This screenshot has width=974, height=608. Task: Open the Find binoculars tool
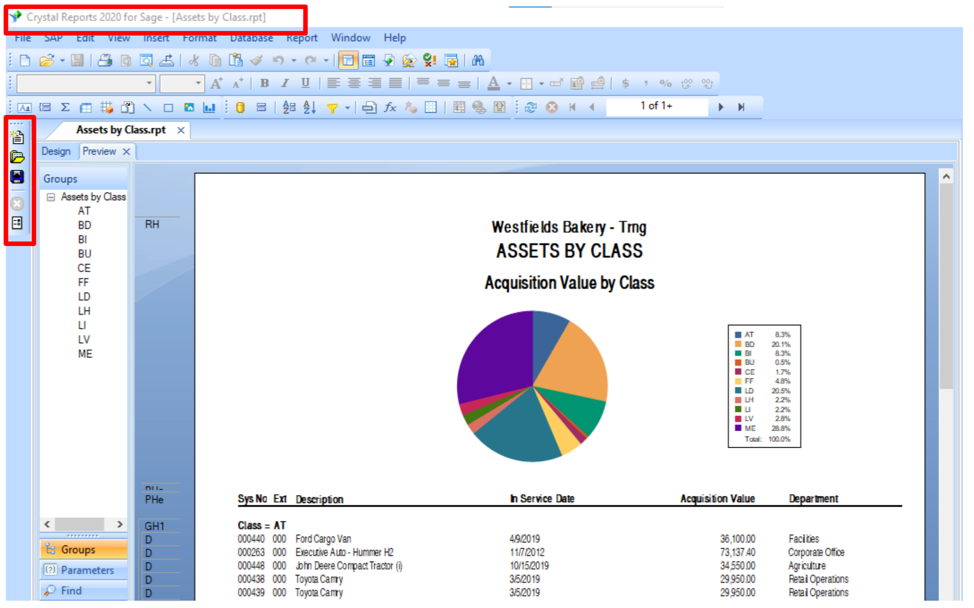pos(478,60)
